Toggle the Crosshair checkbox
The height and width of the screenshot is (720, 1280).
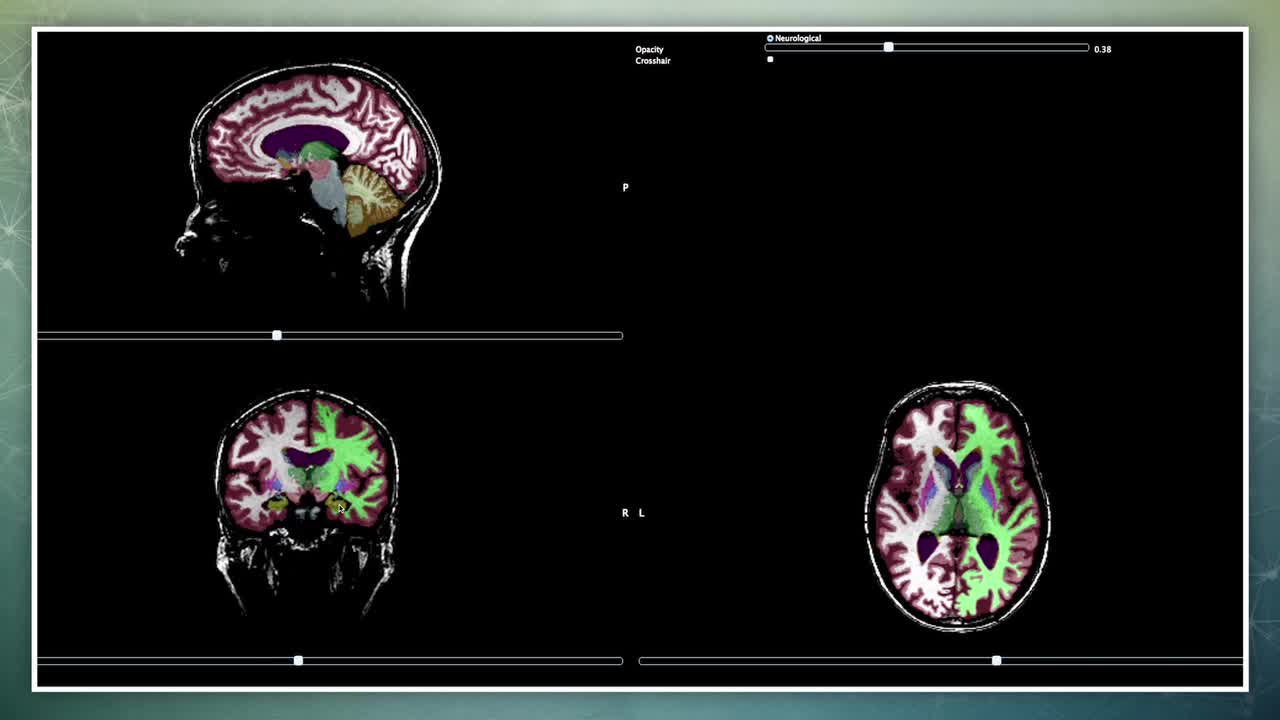[x=770, y=60]
